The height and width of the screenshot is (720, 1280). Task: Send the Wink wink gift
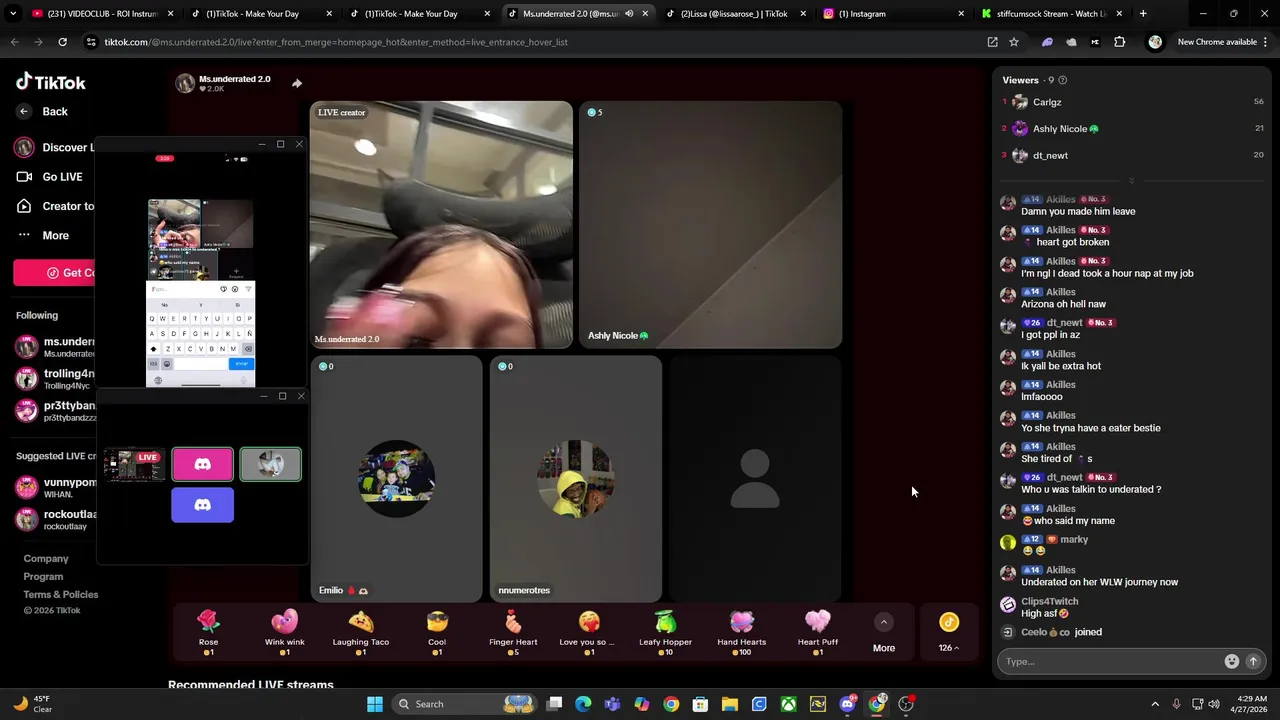pyautogui.click(x=285, y=632)
